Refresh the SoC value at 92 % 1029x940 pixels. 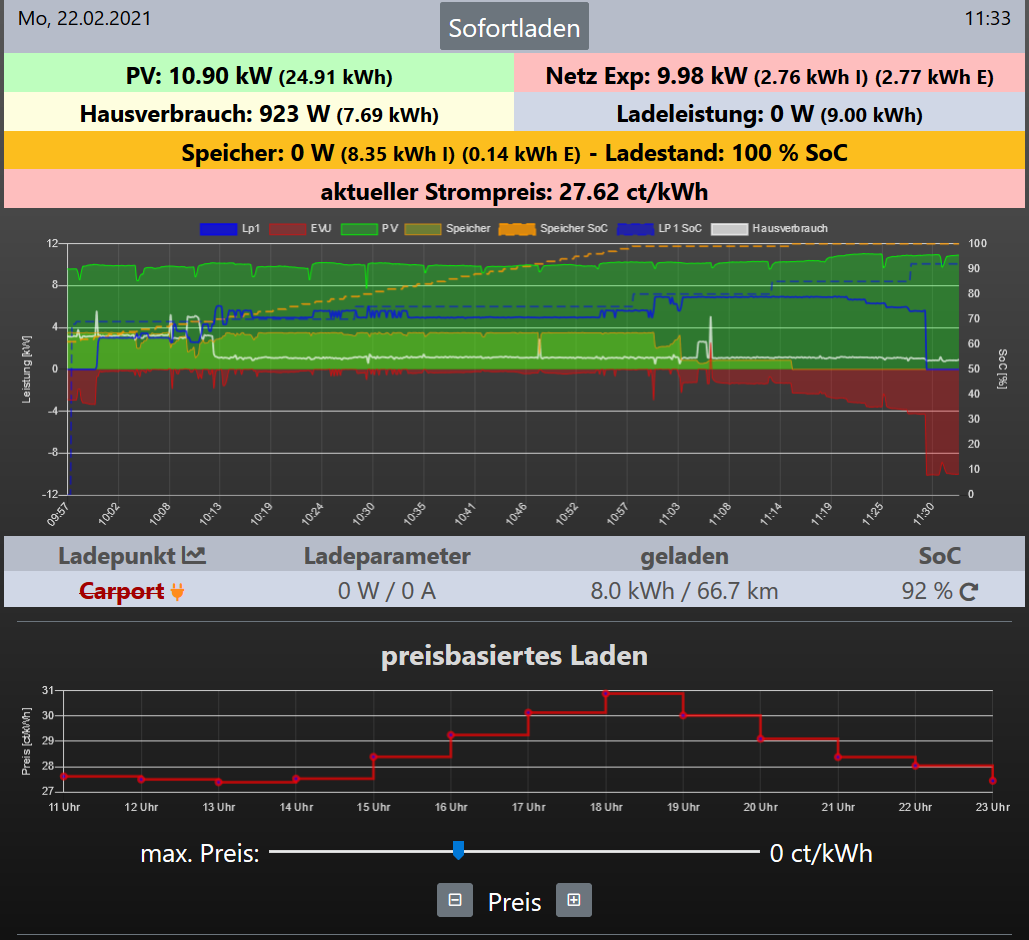pos(968,592)
